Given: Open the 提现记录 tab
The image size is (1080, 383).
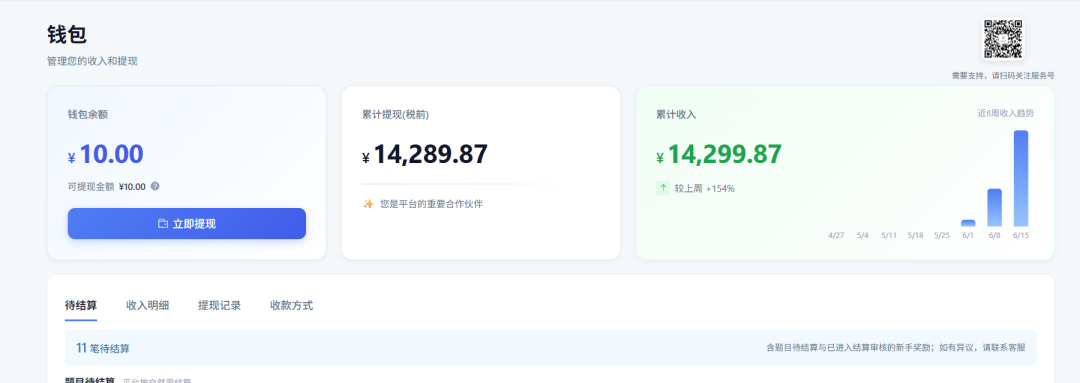Looking at the screenshot, I should pyautogui.click(x=219, y=305).
